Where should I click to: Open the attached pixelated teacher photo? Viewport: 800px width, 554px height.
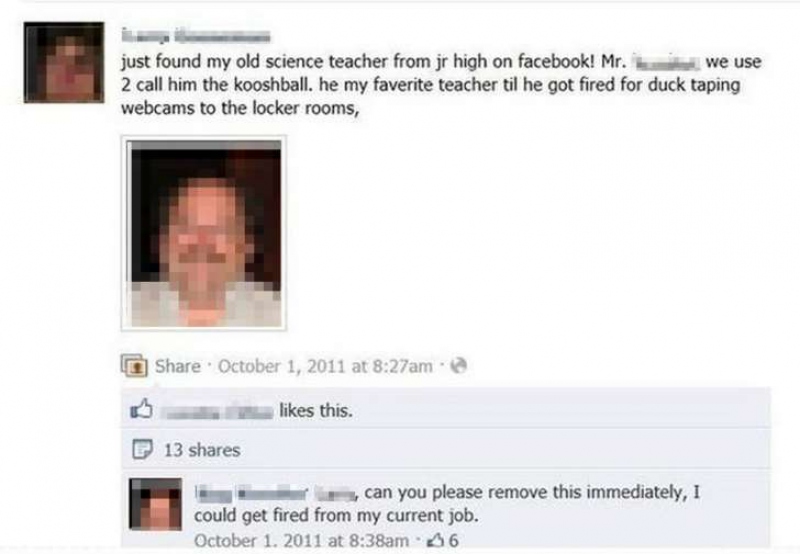coord(204,233)
